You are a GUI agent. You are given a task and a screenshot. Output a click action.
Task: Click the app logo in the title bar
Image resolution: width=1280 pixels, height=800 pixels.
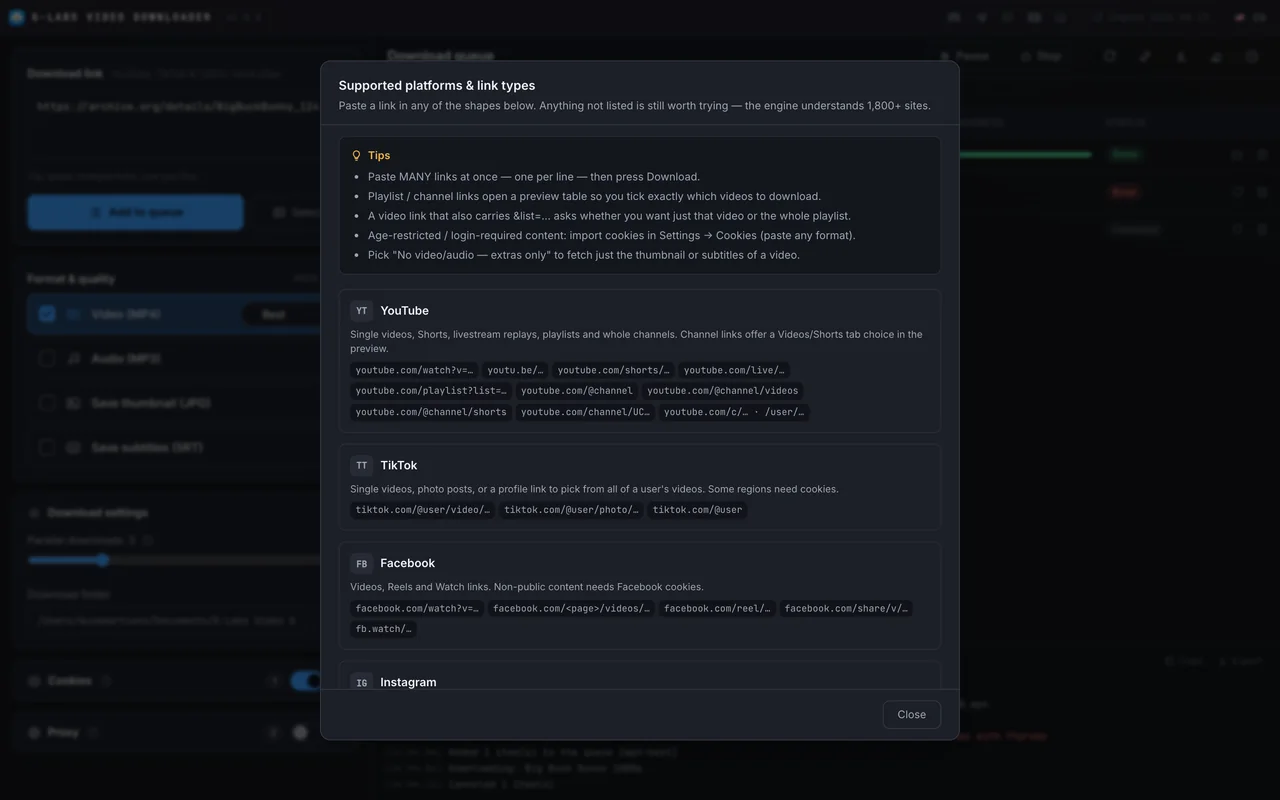[16, 17]
